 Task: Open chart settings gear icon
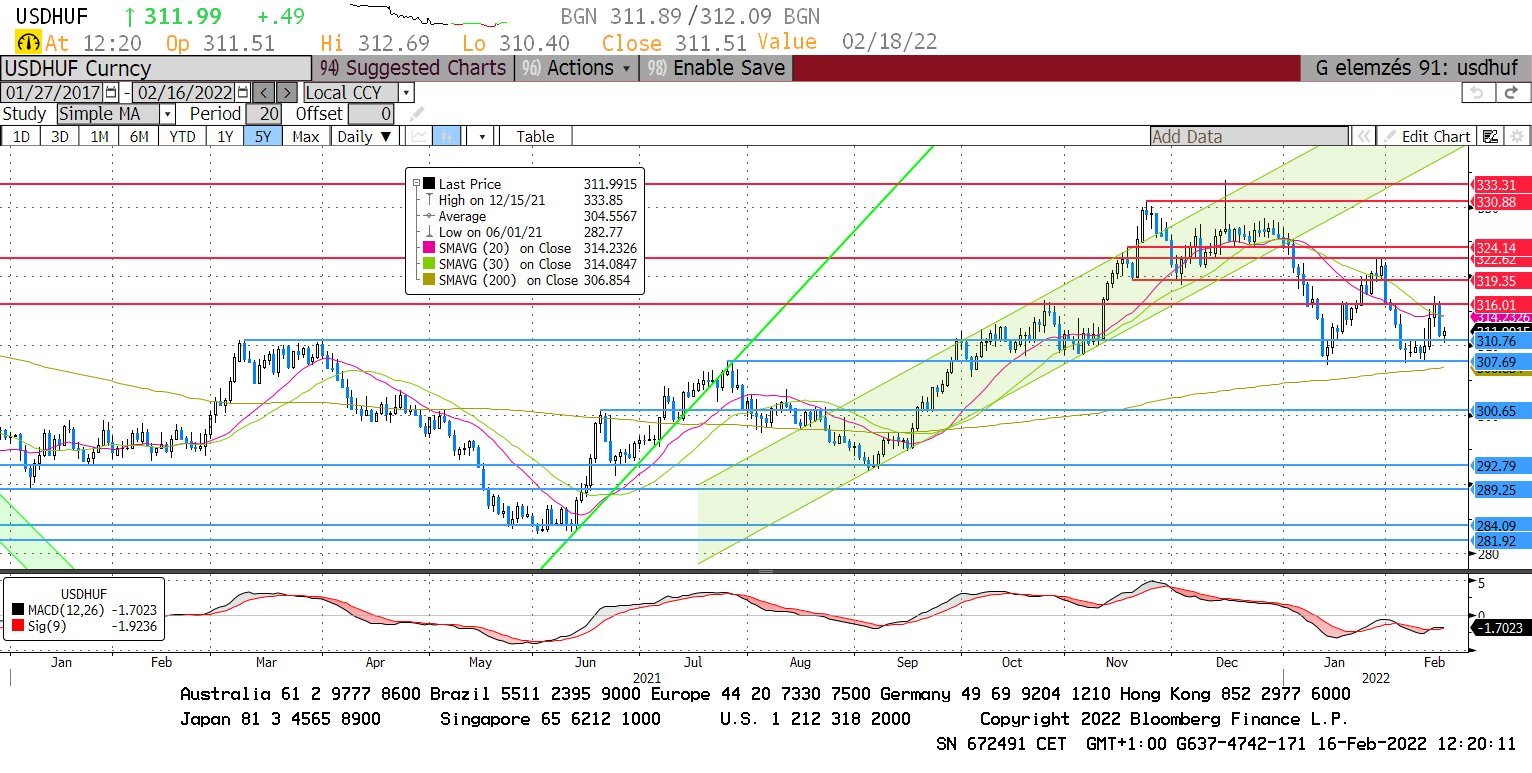1517,136
